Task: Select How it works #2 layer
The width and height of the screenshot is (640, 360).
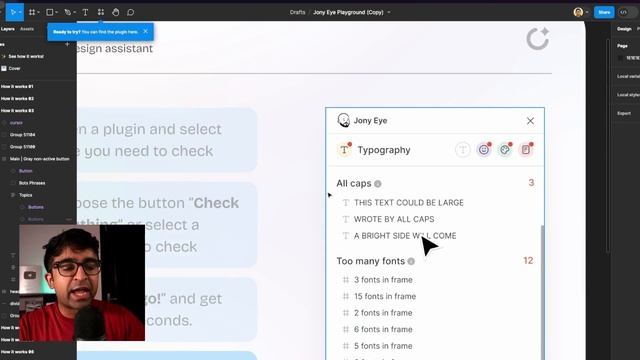Action: point(17,99)
